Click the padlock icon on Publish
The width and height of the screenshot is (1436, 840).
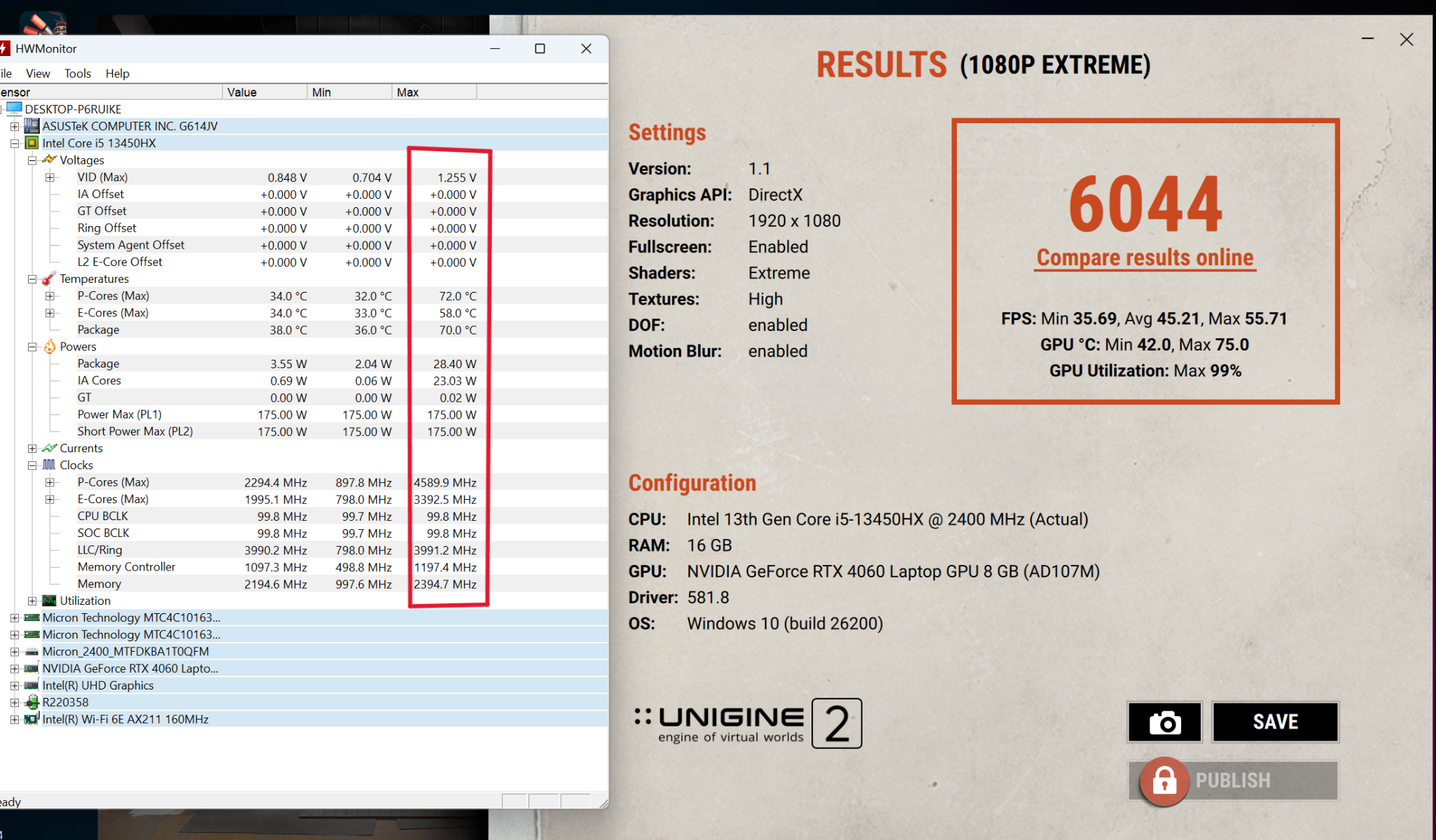coord(1164,780)
